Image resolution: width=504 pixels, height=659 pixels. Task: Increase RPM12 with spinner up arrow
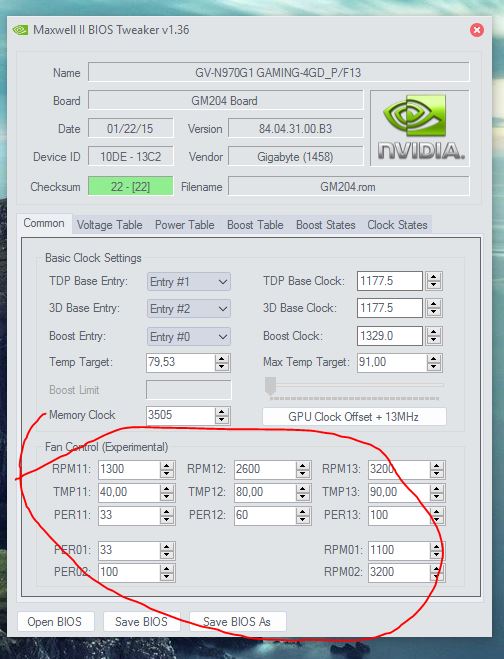click(303, 465)
